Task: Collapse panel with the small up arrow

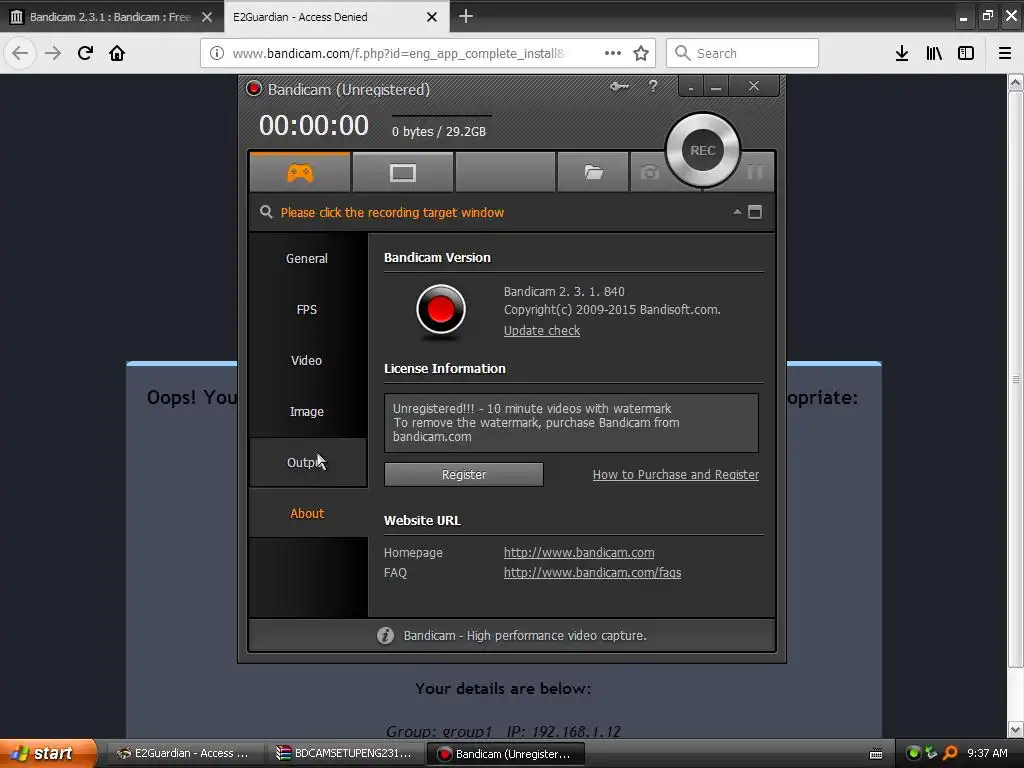Action: 737,212
